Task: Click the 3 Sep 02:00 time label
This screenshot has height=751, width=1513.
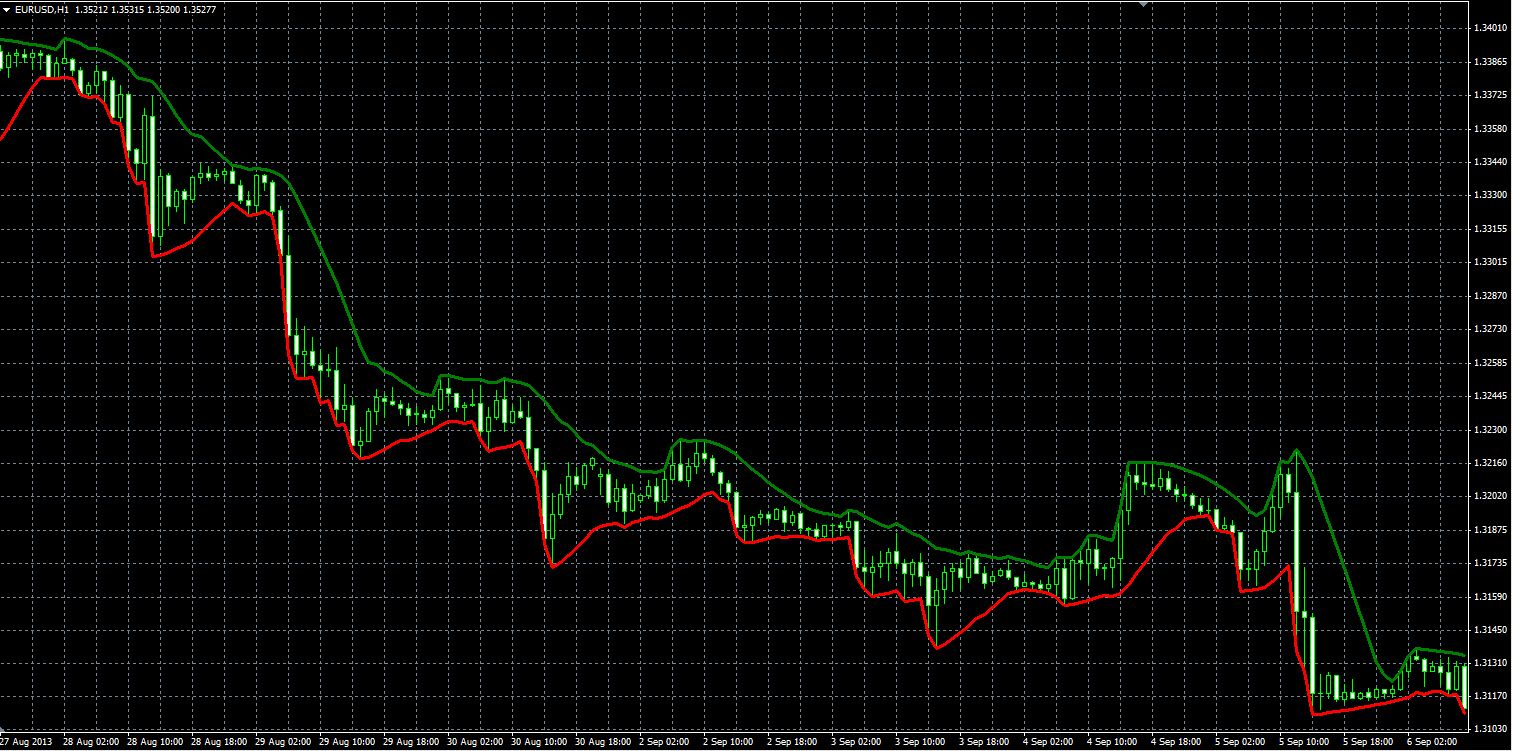Action: (856, 743)
